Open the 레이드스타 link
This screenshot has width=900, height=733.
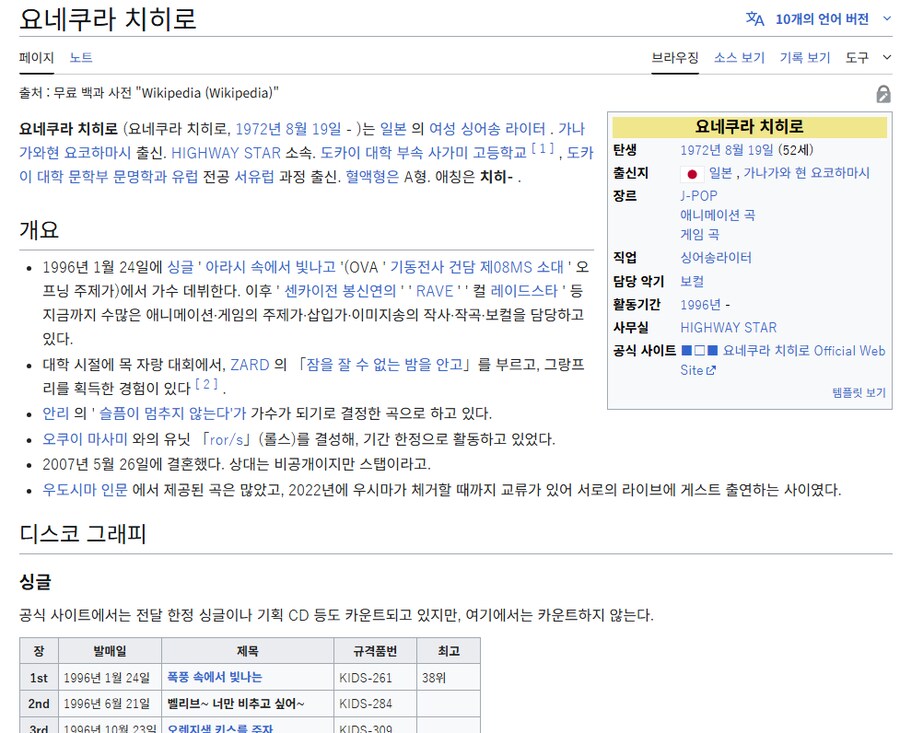(x=525, y=291)
